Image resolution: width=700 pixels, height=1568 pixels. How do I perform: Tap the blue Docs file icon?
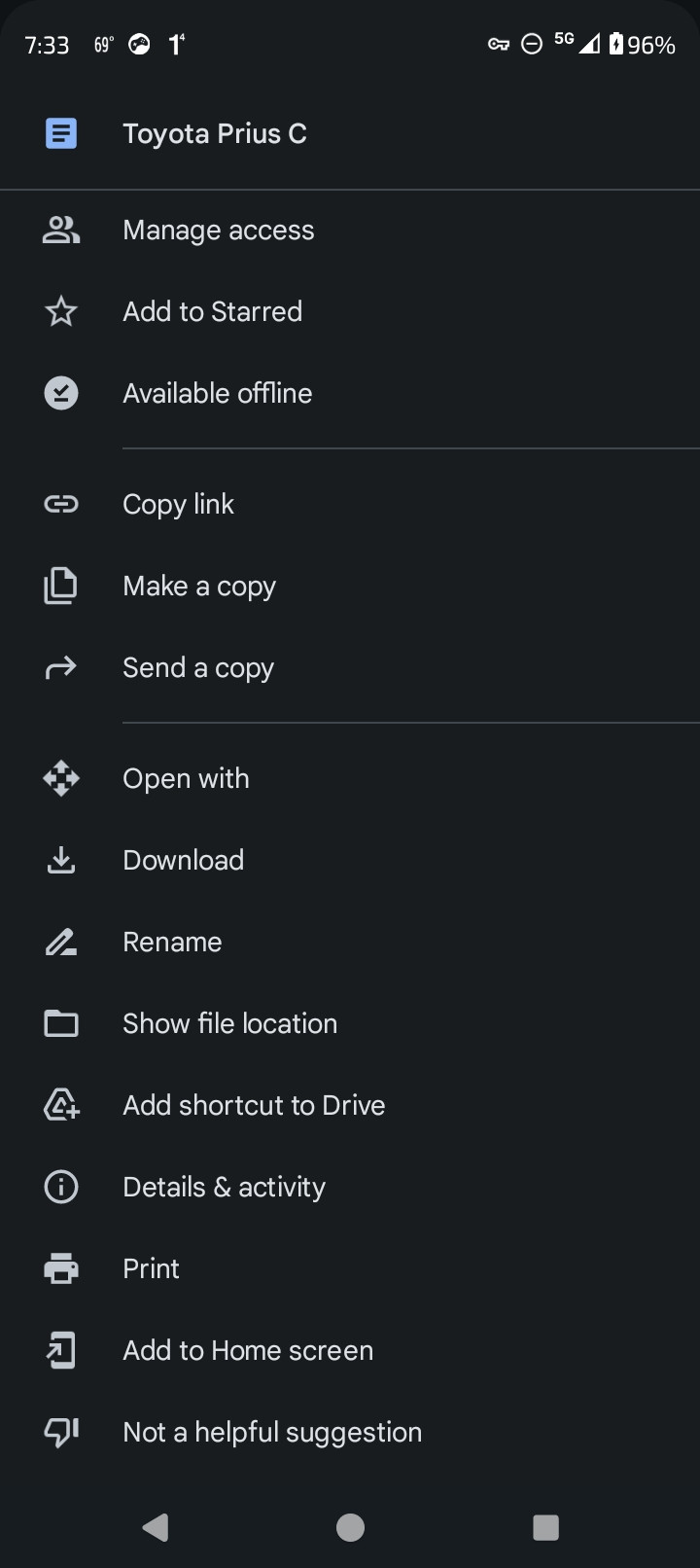point(61,133)
